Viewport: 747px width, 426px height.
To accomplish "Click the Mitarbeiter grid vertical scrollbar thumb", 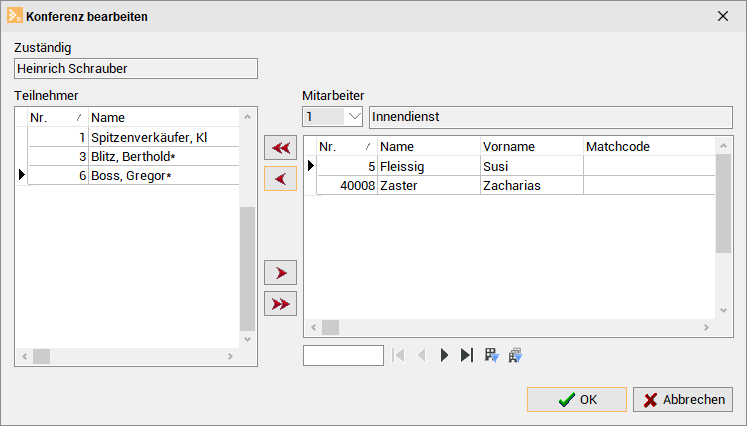I will coord(723,203).
